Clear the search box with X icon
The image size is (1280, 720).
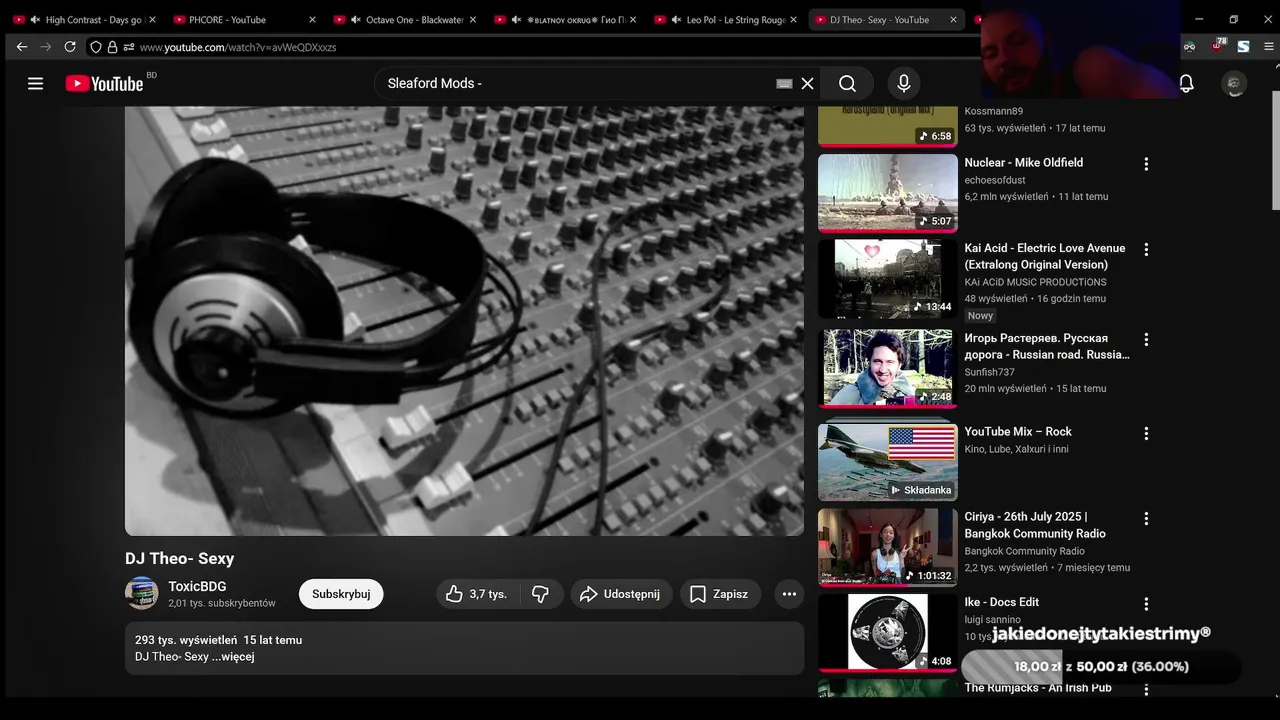[x=807, y=84]
